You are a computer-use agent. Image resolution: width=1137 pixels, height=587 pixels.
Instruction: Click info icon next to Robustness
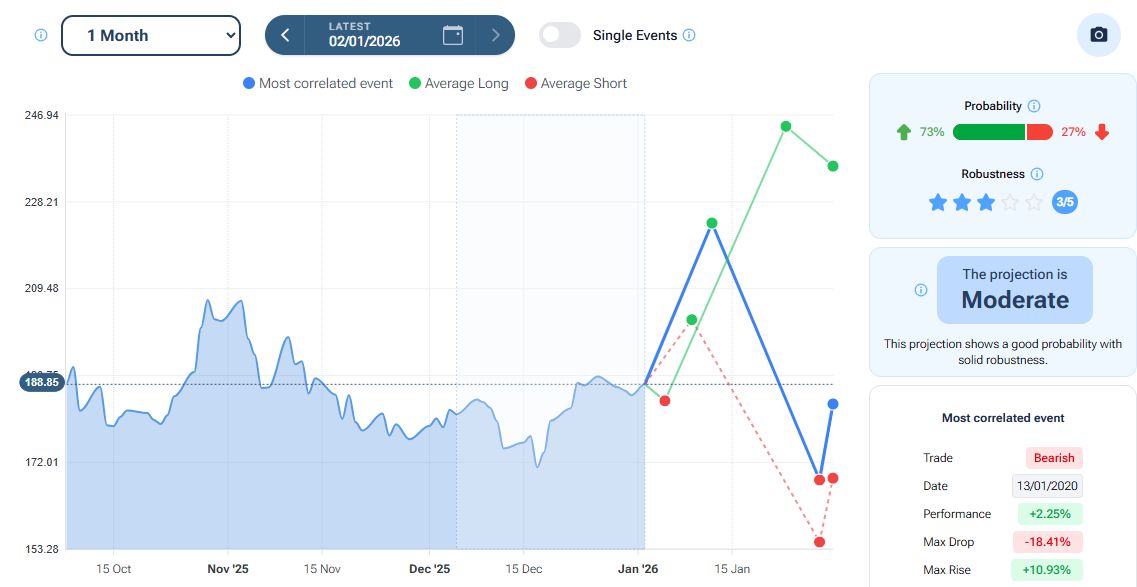coord(1037,174)
